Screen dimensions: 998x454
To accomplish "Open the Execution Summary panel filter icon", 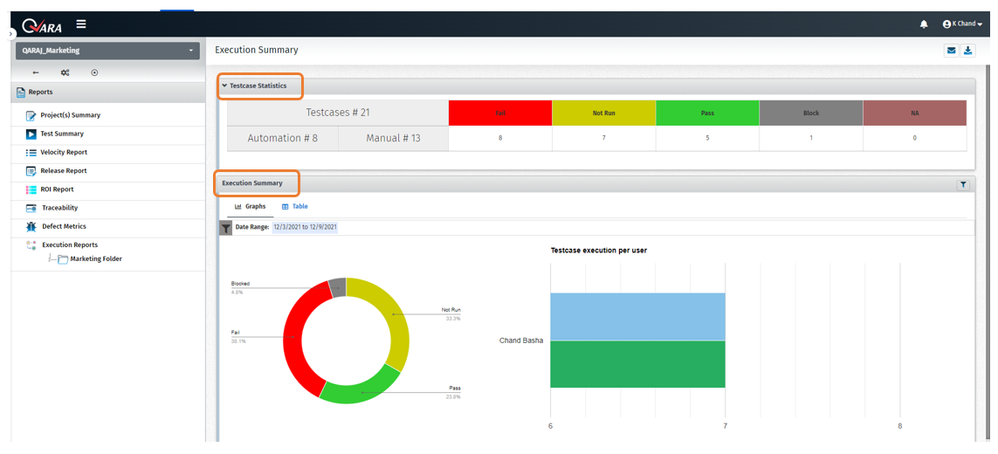I will click(x=963, y=185).
